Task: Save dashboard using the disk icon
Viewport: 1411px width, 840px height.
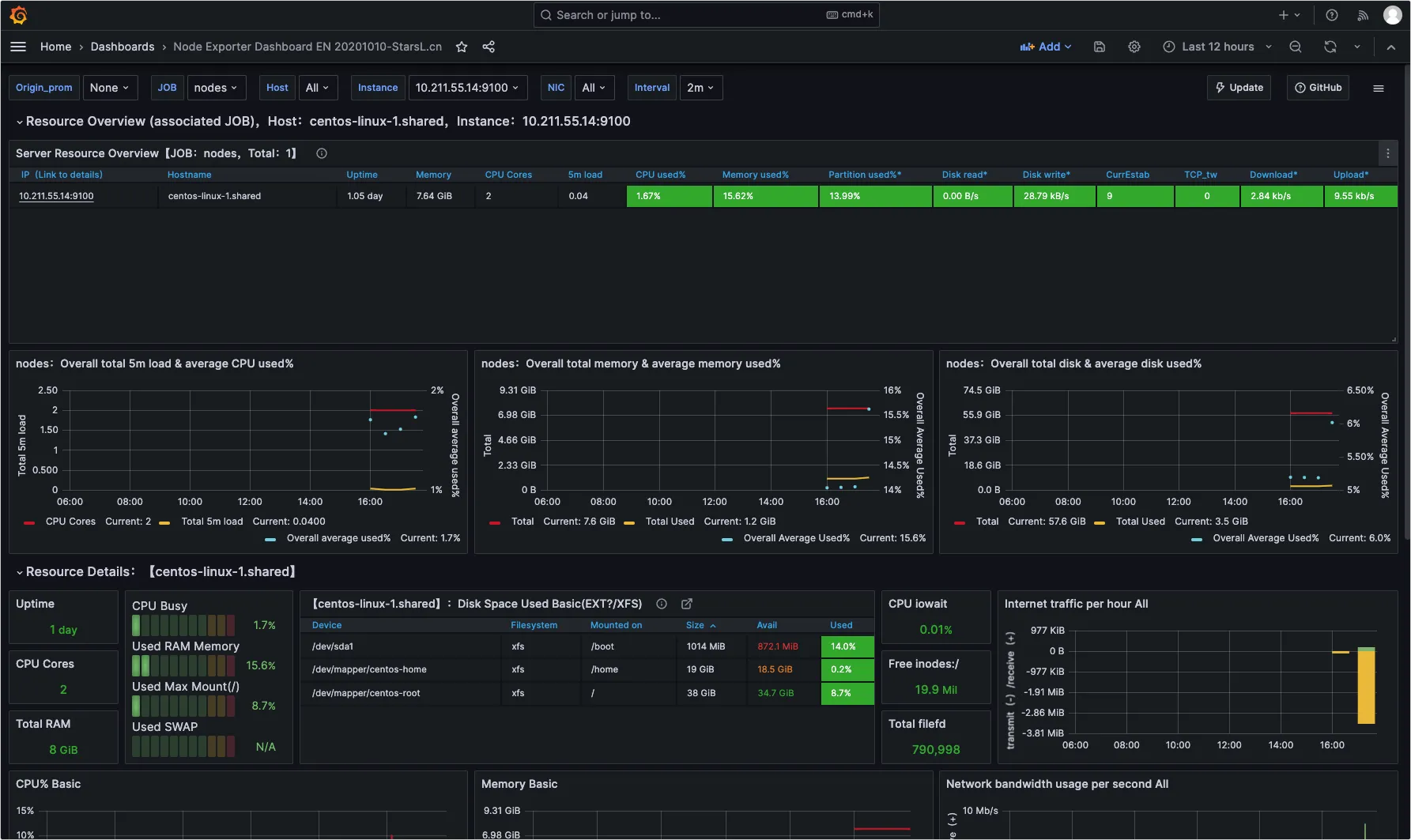Action: click(x=1099, y=47)
